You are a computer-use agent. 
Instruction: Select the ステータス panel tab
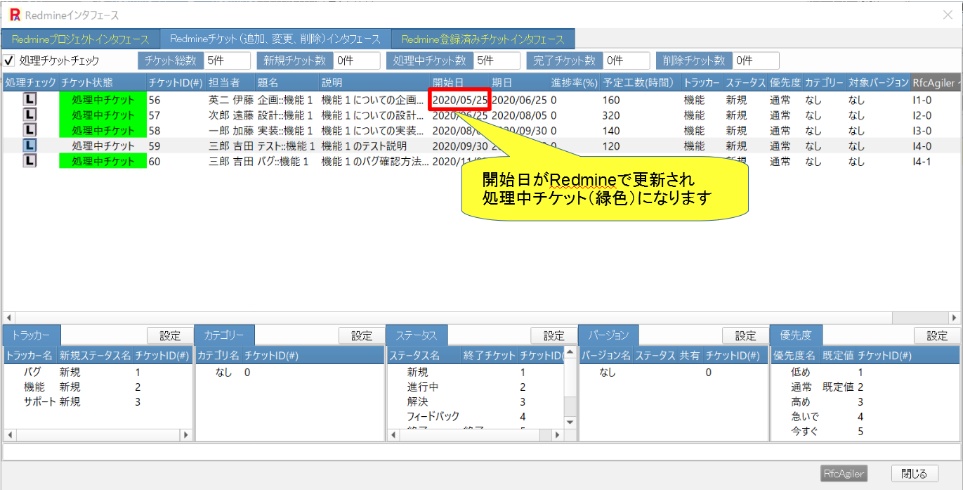(x=417, y=335)
